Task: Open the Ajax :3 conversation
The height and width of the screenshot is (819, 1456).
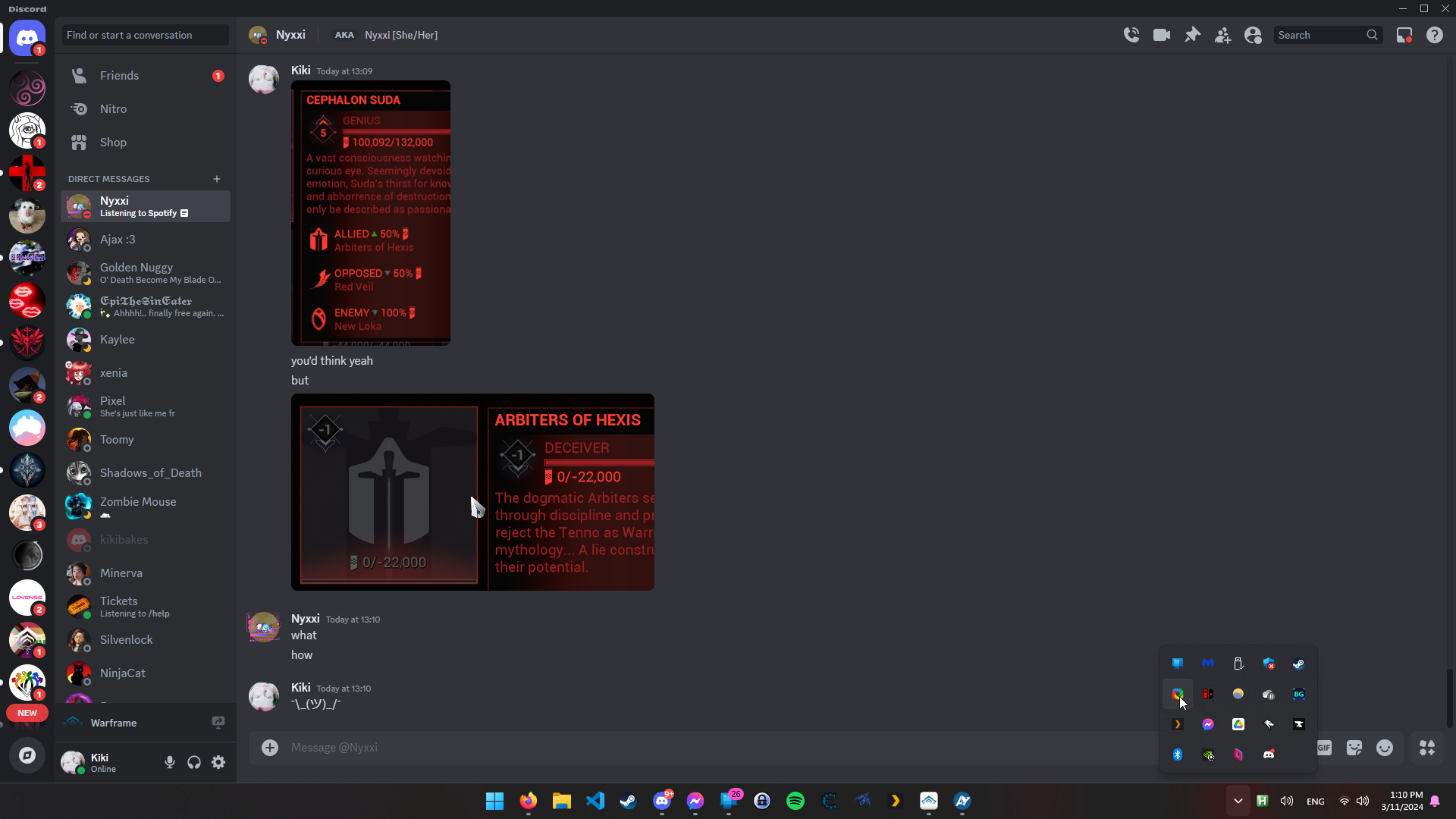Action: 146,240
